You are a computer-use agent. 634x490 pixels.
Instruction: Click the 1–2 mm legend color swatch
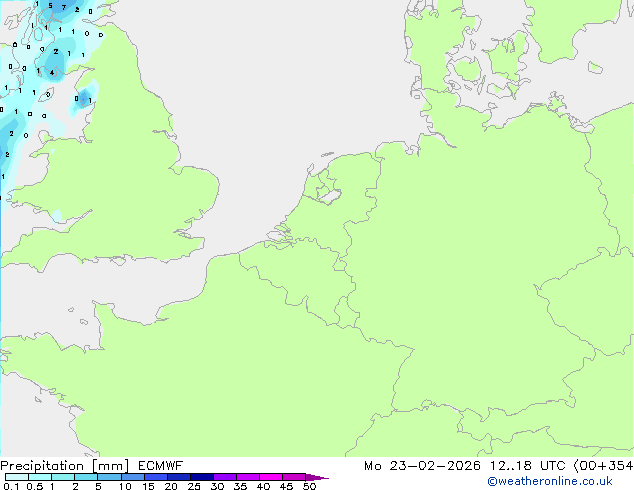[x=63, y=477]
